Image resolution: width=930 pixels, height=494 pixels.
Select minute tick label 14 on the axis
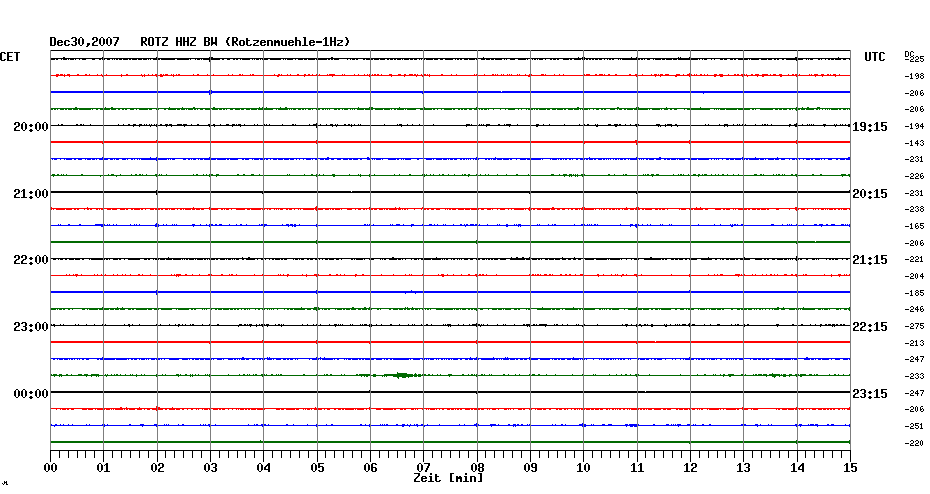coord(797,468)
